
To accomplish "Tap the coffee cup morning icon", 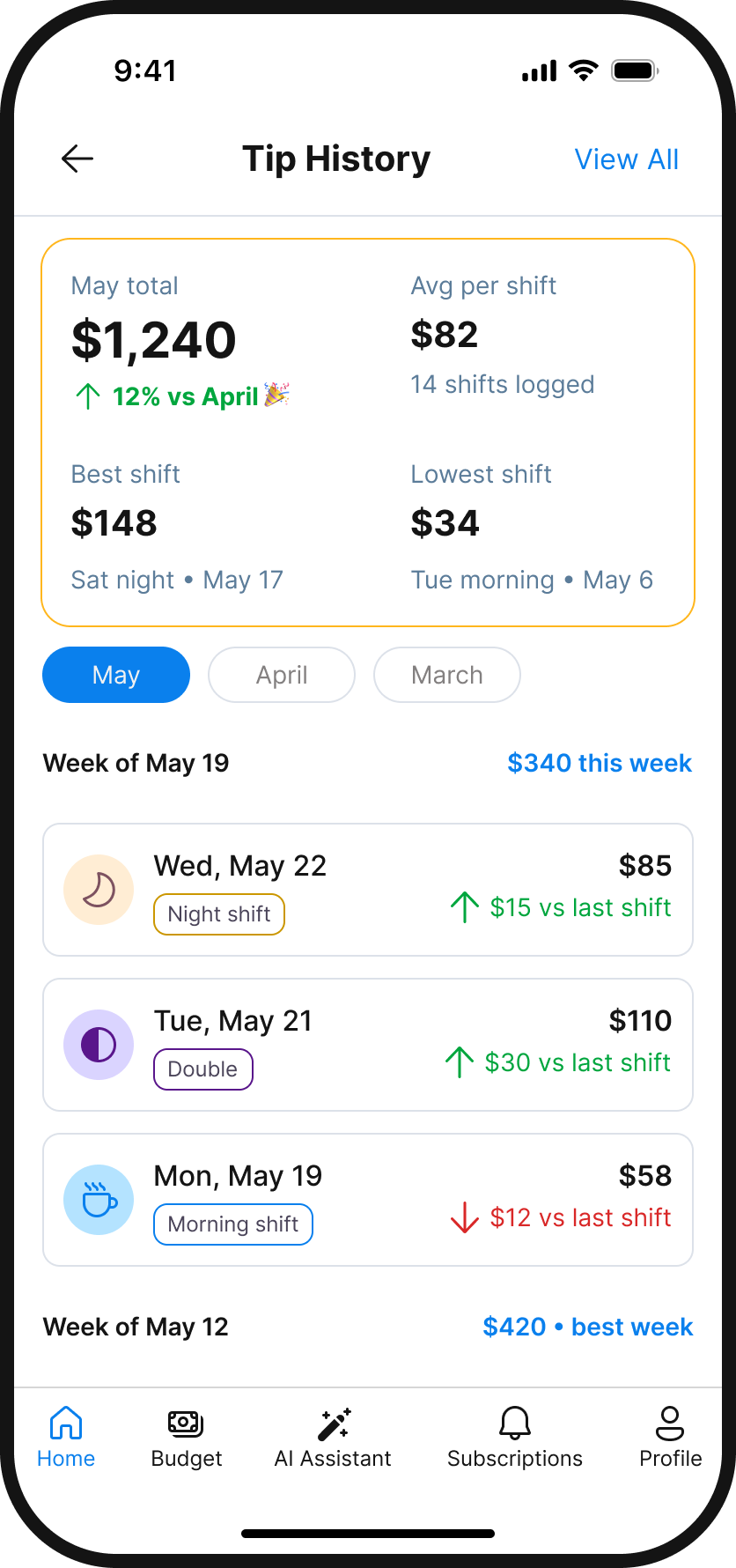I will tap(99, 1200).
